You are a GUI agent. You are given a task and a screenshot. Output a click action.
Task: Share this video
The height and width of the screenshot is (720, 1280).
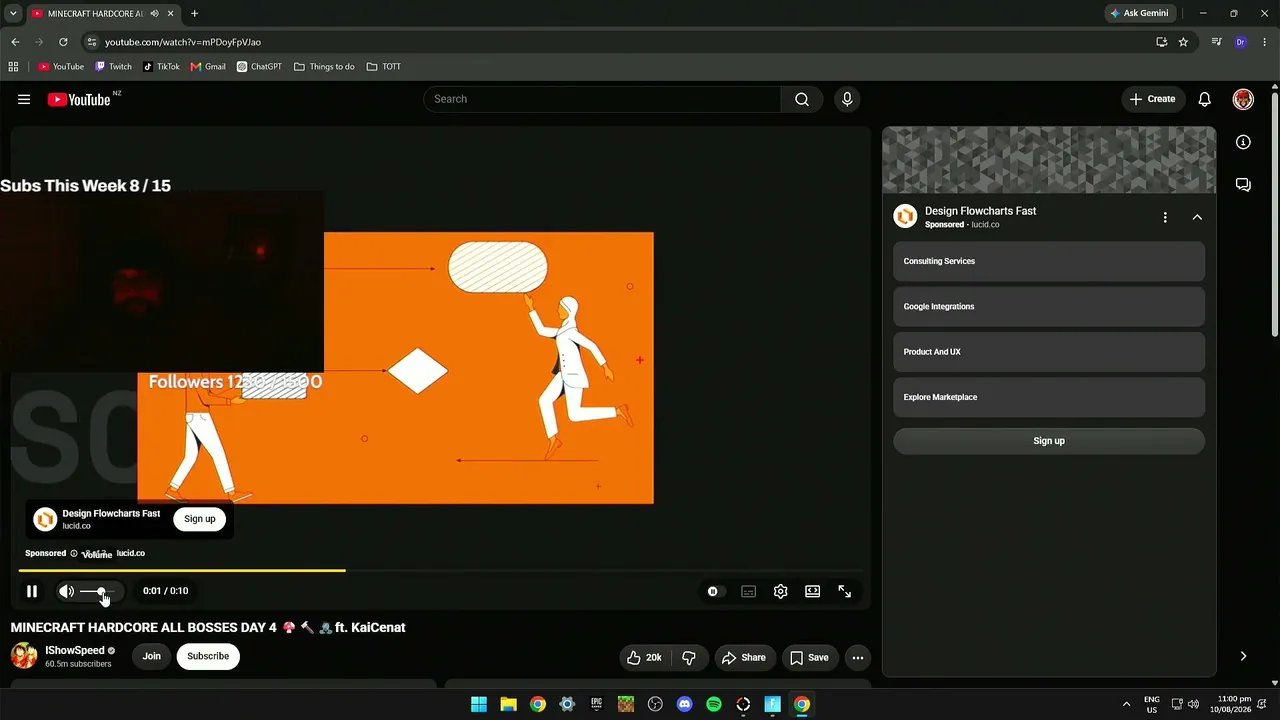coord(744,657)
